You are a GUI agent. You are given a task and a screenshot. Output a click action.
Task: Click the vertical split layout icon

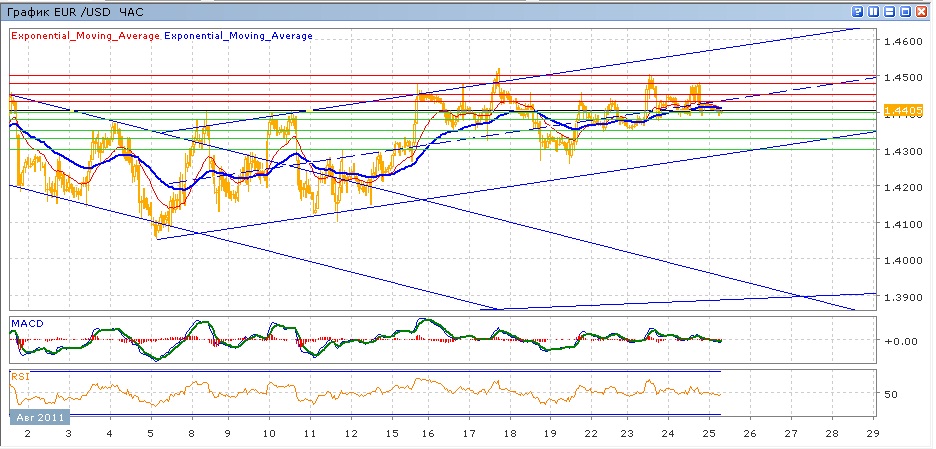(873, 11)
